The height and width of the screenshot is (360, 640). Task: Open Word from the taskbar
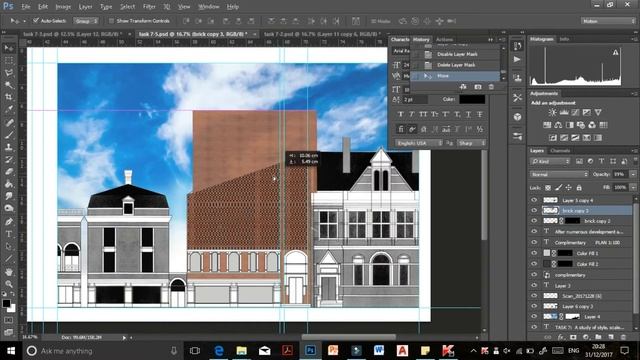[x=379, y=351]
